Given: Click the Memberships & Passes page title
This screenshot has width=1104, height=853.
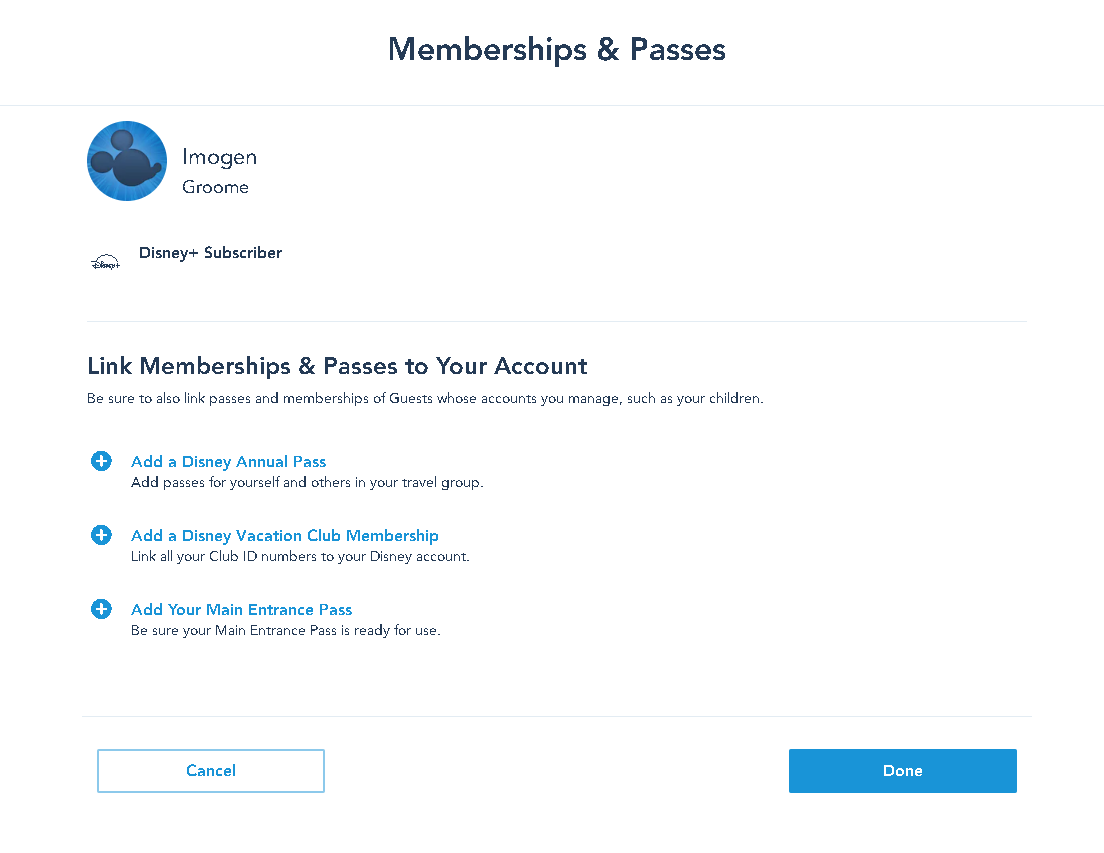Looking at the screenshot, I should 556,49.
